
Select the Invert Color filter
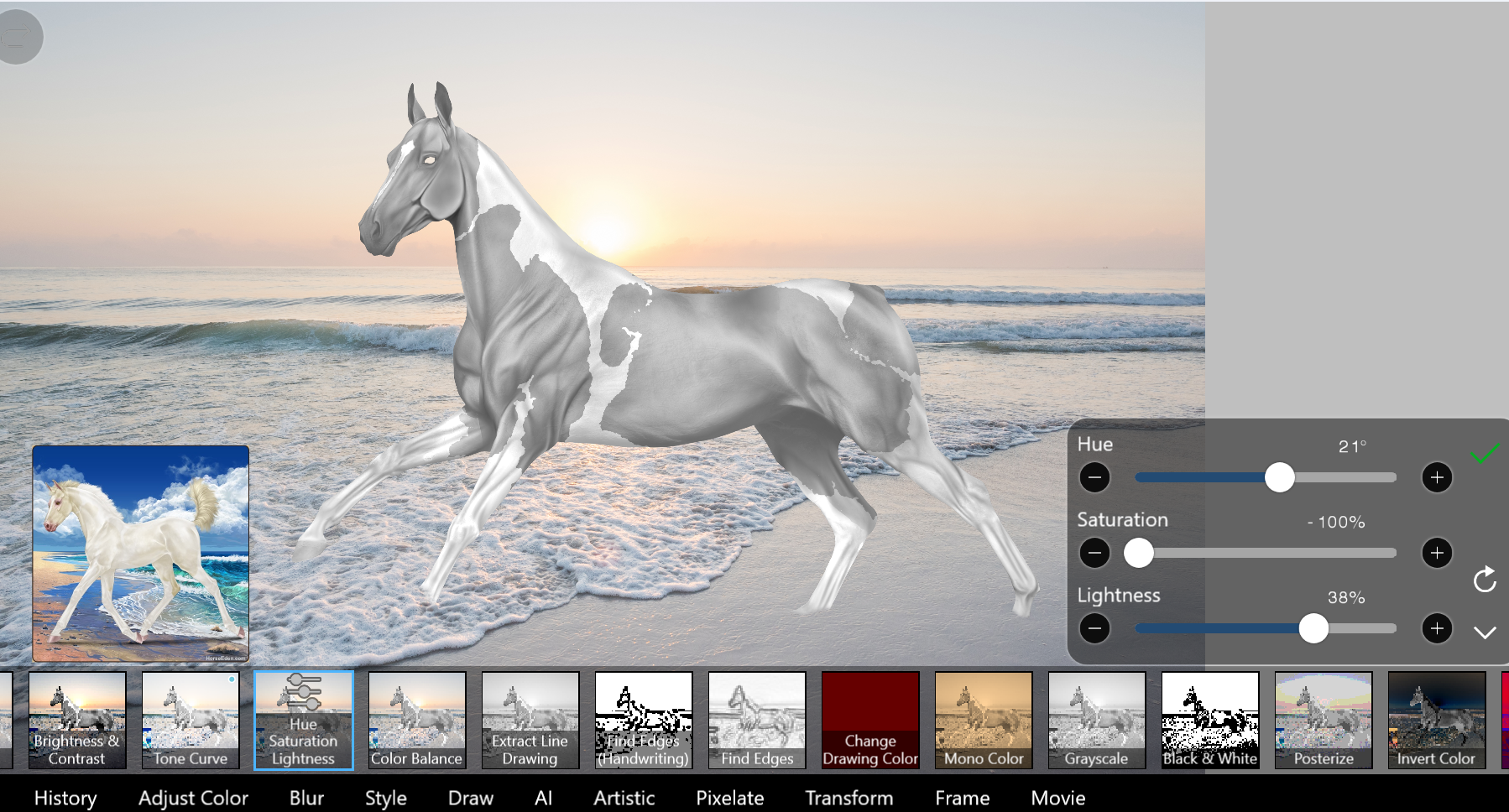tap(1436, 720)
